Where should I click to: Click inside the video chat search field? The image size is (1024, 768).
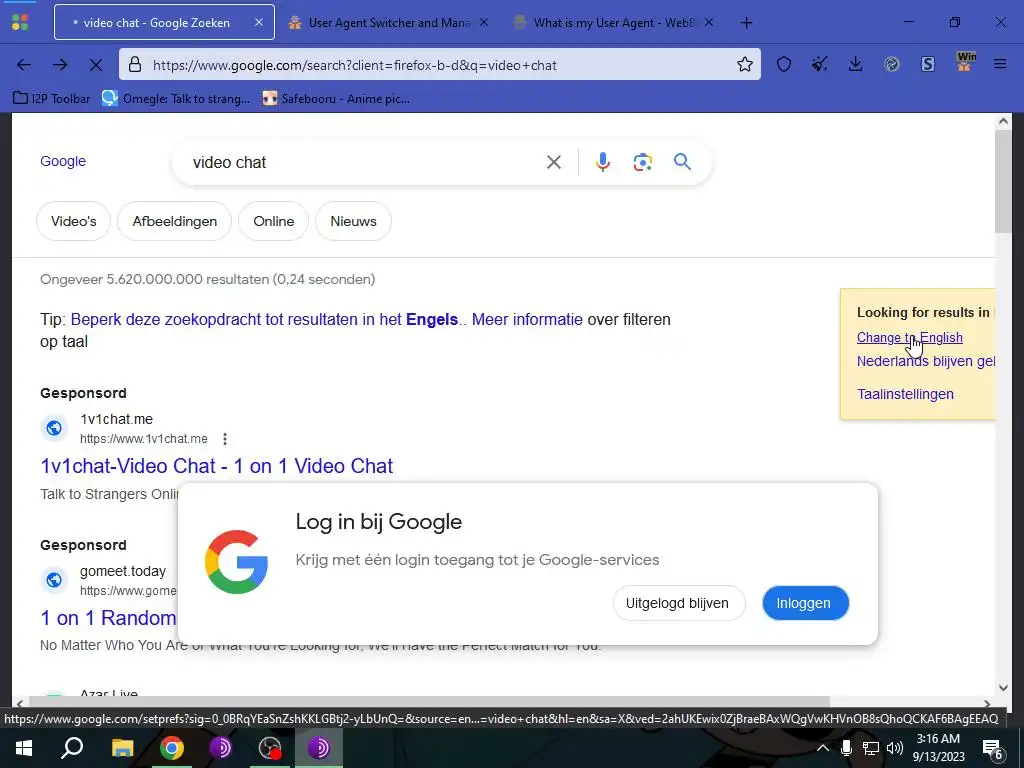[366, 162]
